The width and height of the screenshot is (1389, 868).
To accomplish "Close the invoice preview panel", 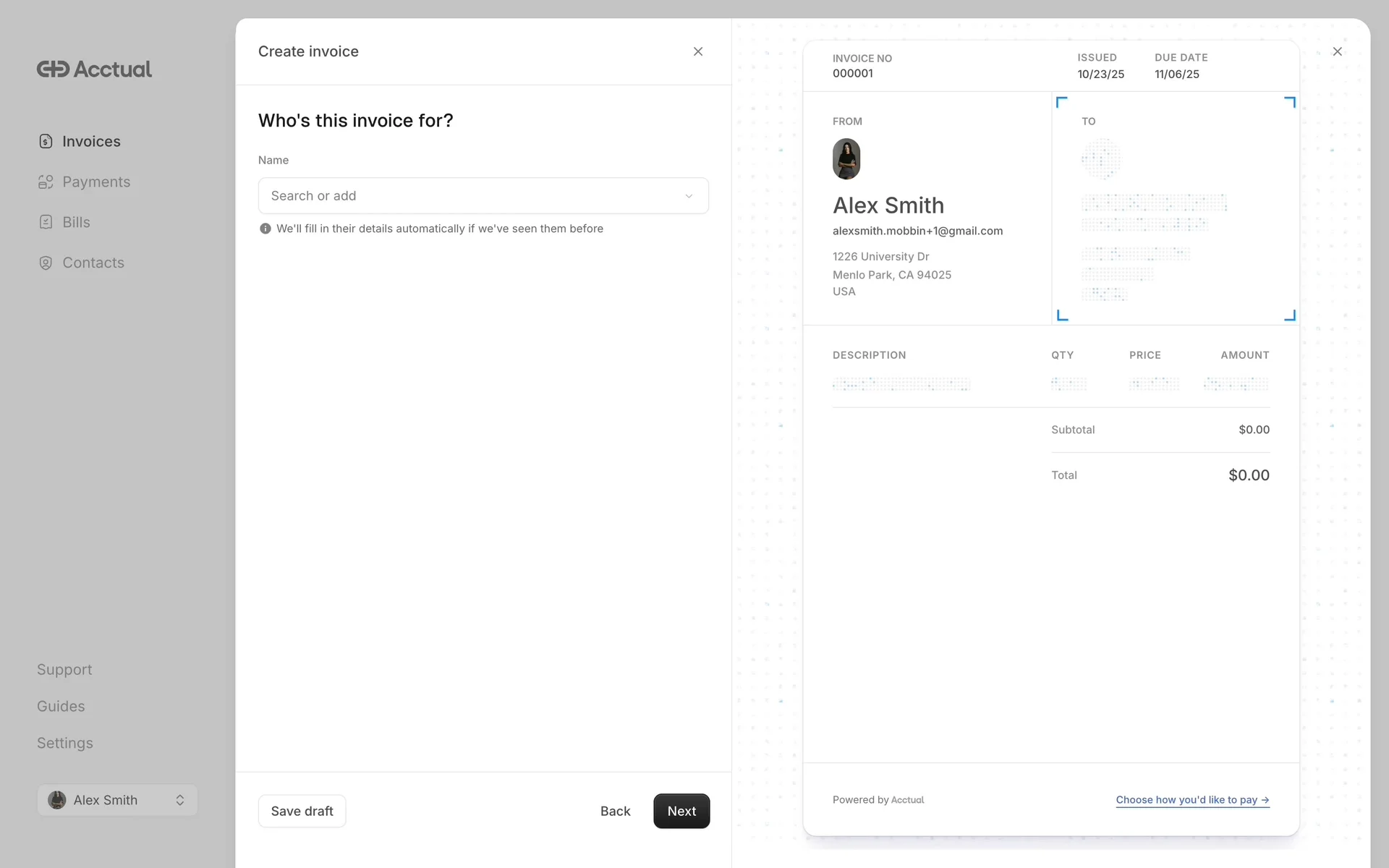I will [x=1337, y=51].
